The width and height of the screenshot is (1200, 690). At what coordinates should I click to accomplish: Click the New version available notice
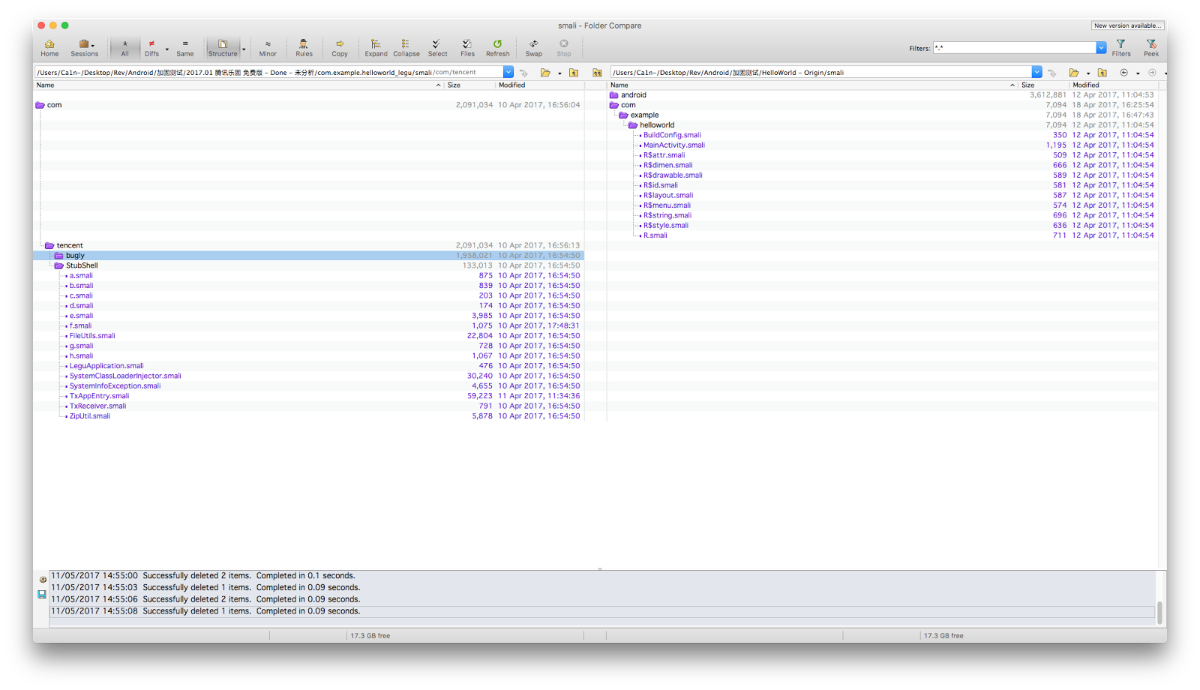[1128, 25]
